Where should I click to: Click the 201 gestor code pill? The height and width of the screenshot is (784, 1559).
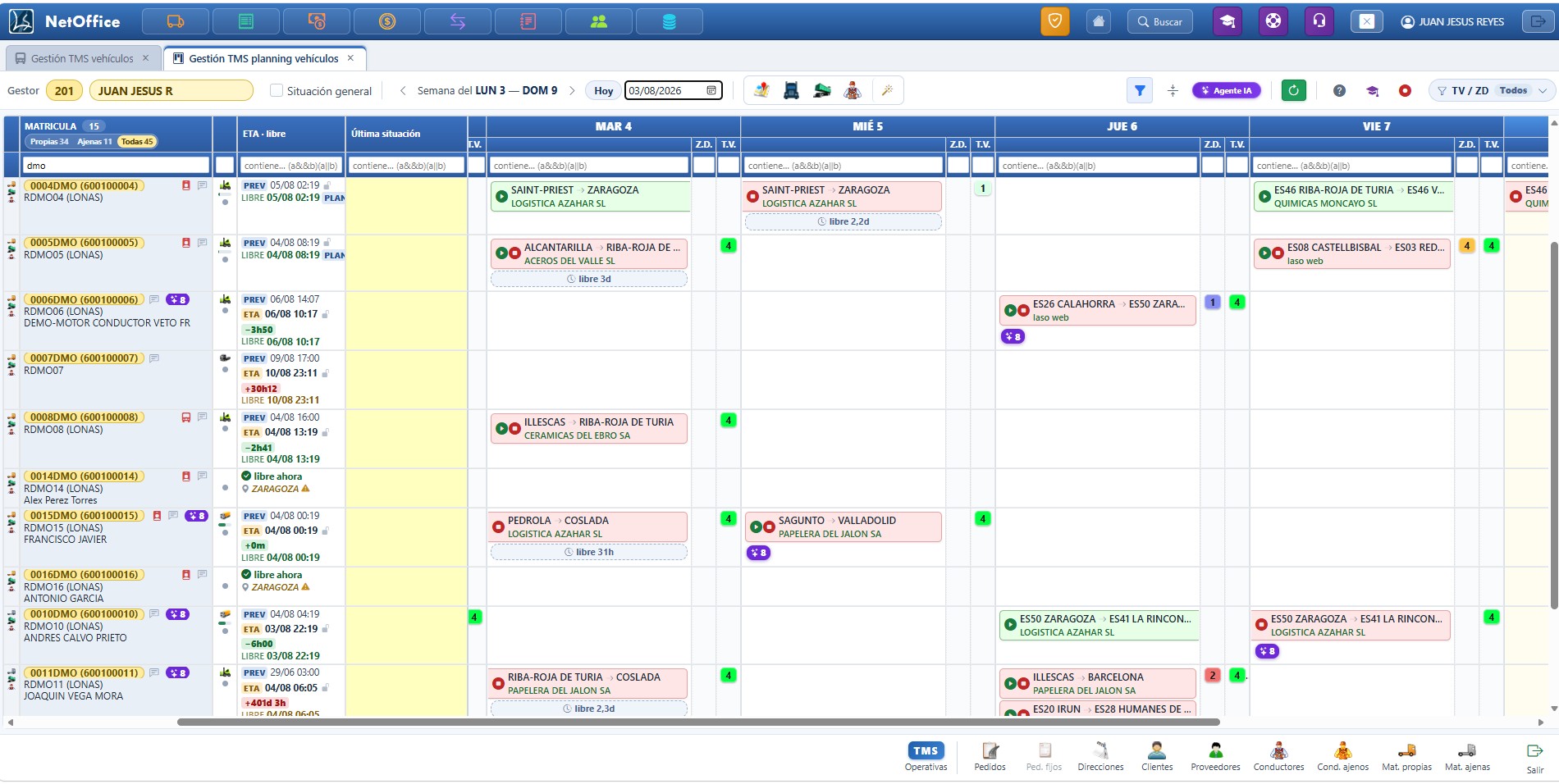pyautogui.click(x=64, y=90)
